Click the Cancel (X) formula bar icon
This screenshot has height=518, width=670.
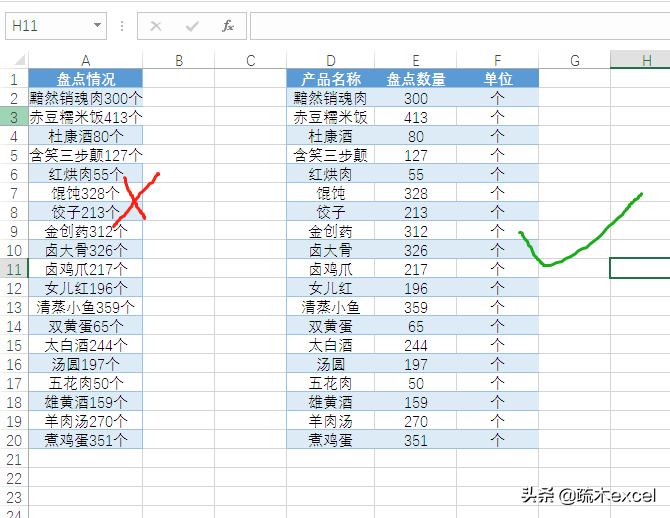pos(156,26)
